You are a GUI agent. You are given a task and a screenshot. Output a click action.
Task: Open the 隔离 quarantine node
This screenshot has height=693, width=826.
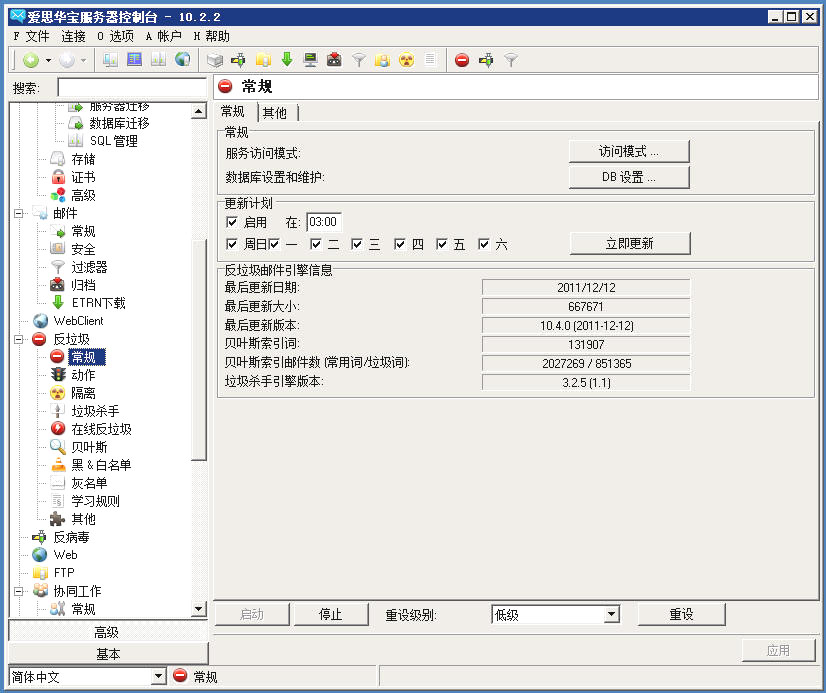tap(83, 393)
